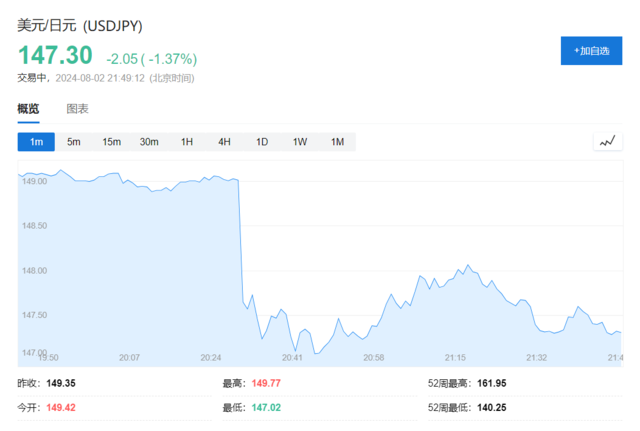Click the 52周最高 161.95 value
This screenshot has width=640, height=431.
[x=492, y=383]
